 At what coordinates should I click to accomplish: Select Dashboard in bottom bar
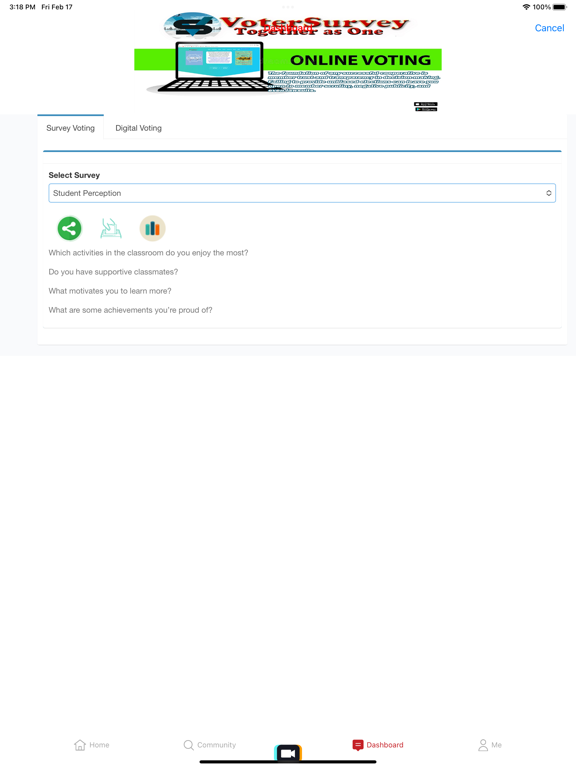tap(378, 745)
